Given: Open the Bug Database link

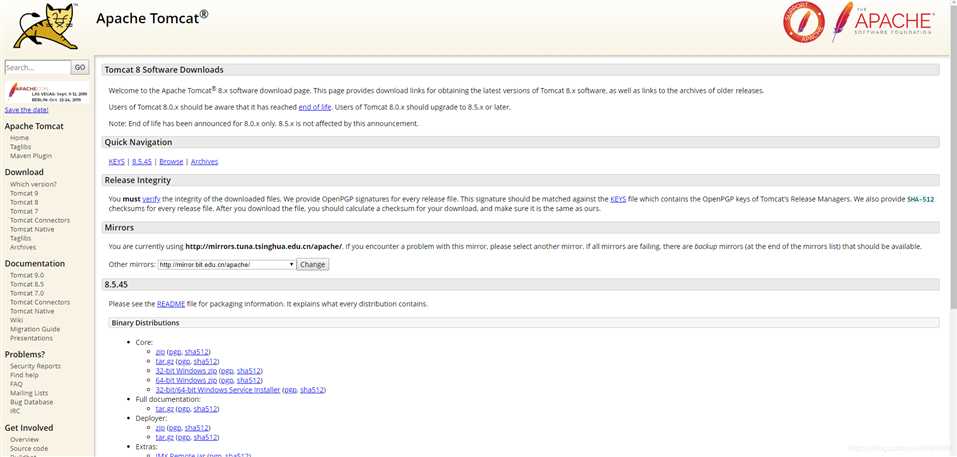Looking at the screenshot, I should coord(31,402).
